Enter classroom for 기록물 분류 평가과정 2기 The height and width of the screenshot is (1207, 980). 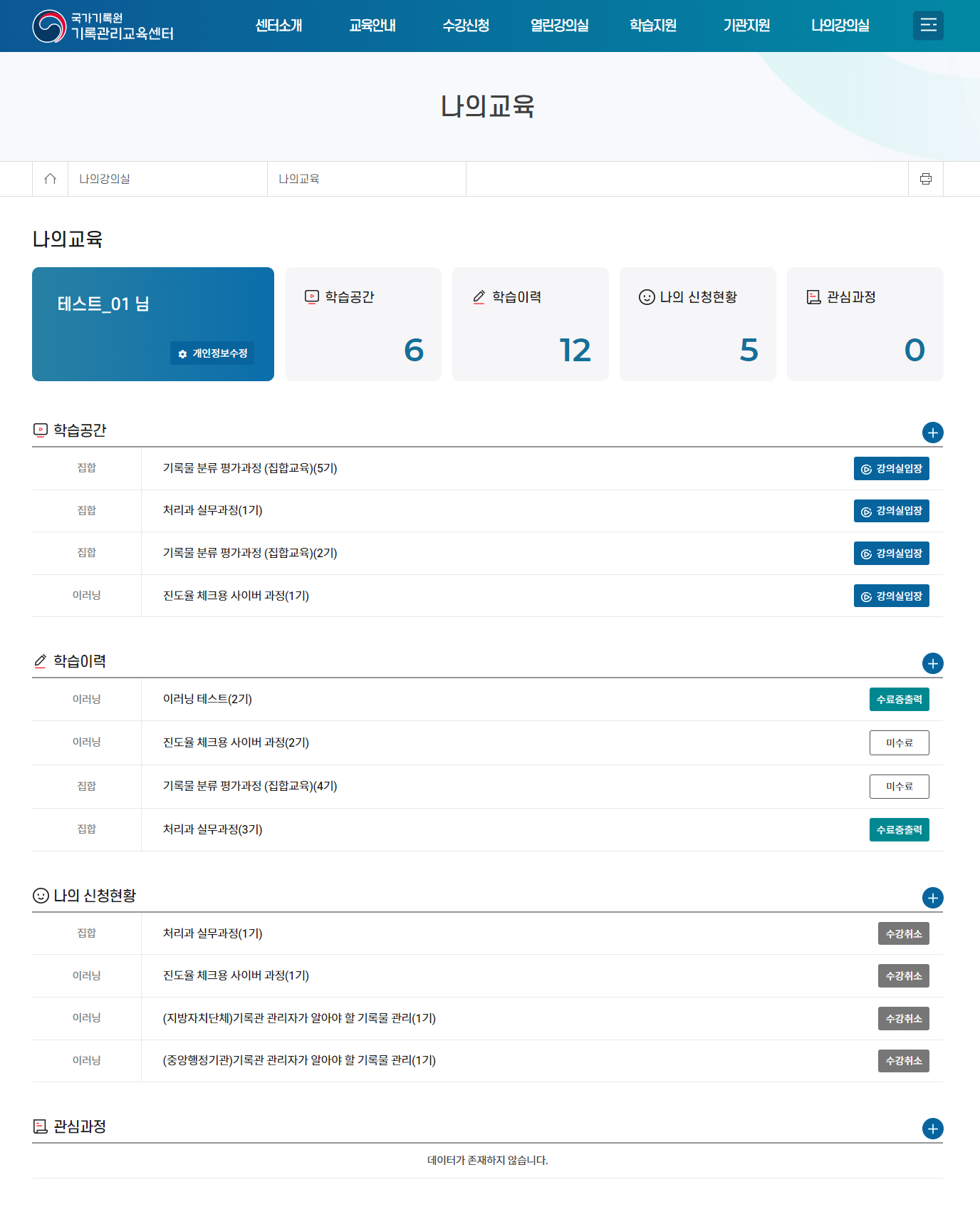coord(892,554)
